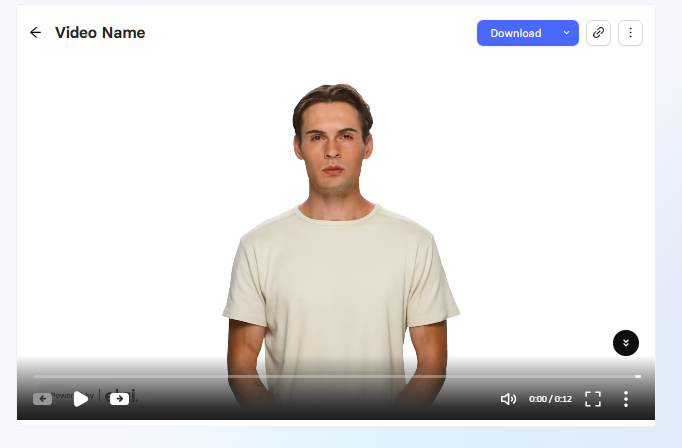Open the top-right three-dot options menu
The width and height of the screenshot is (682, 448).
(630, 33)
